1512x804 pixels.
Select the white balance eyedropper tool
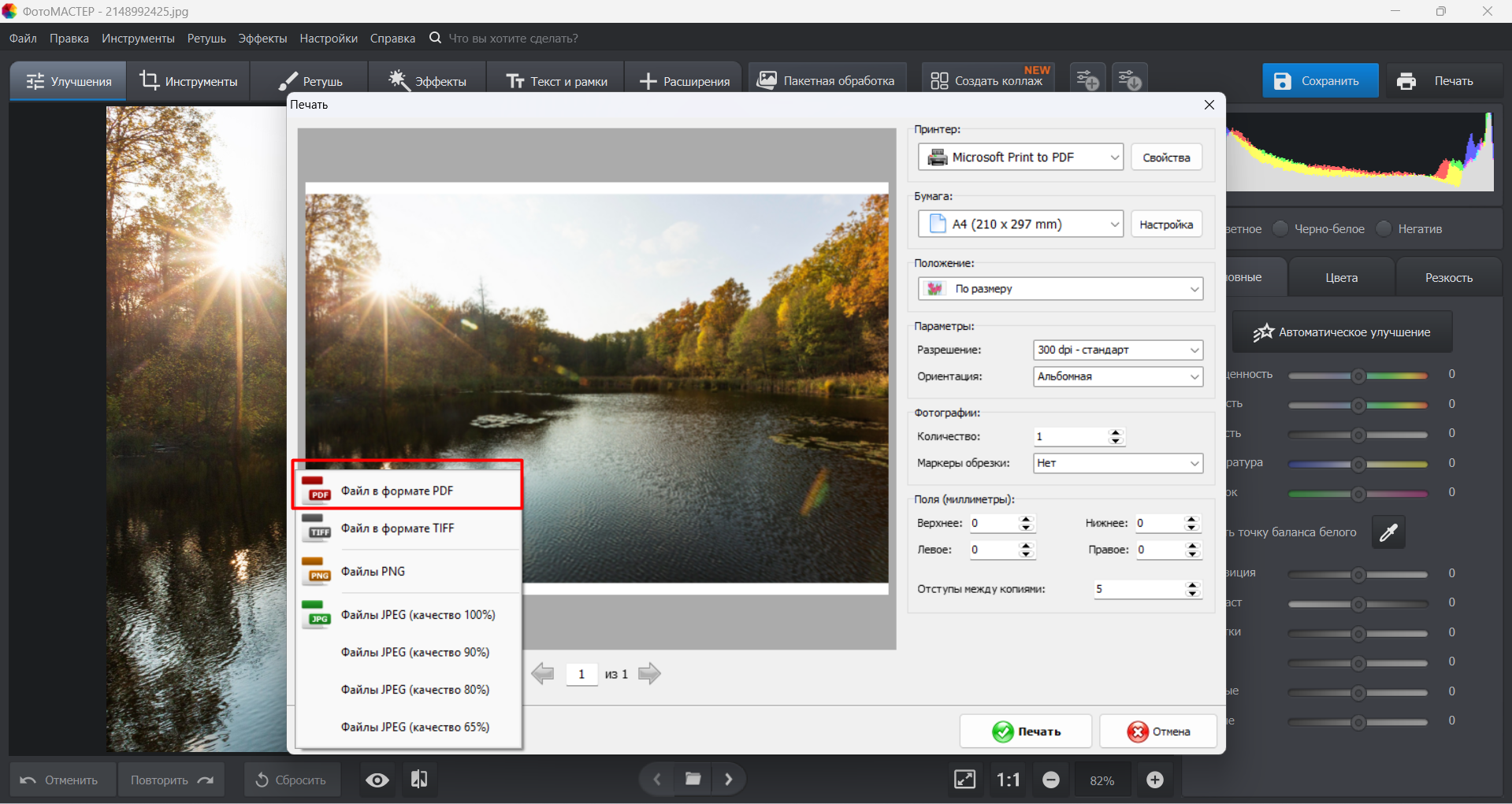[x=1389, y=532]
